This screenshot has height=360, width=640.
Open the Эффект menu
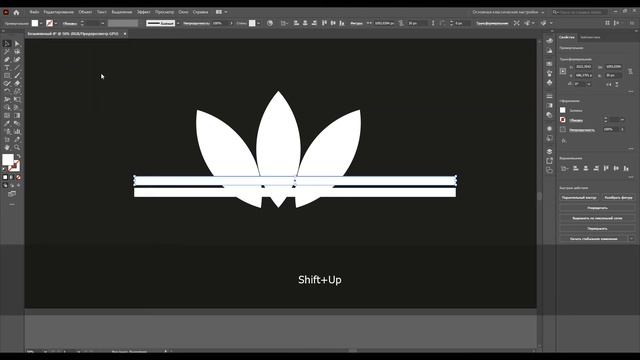click(143, 12)
